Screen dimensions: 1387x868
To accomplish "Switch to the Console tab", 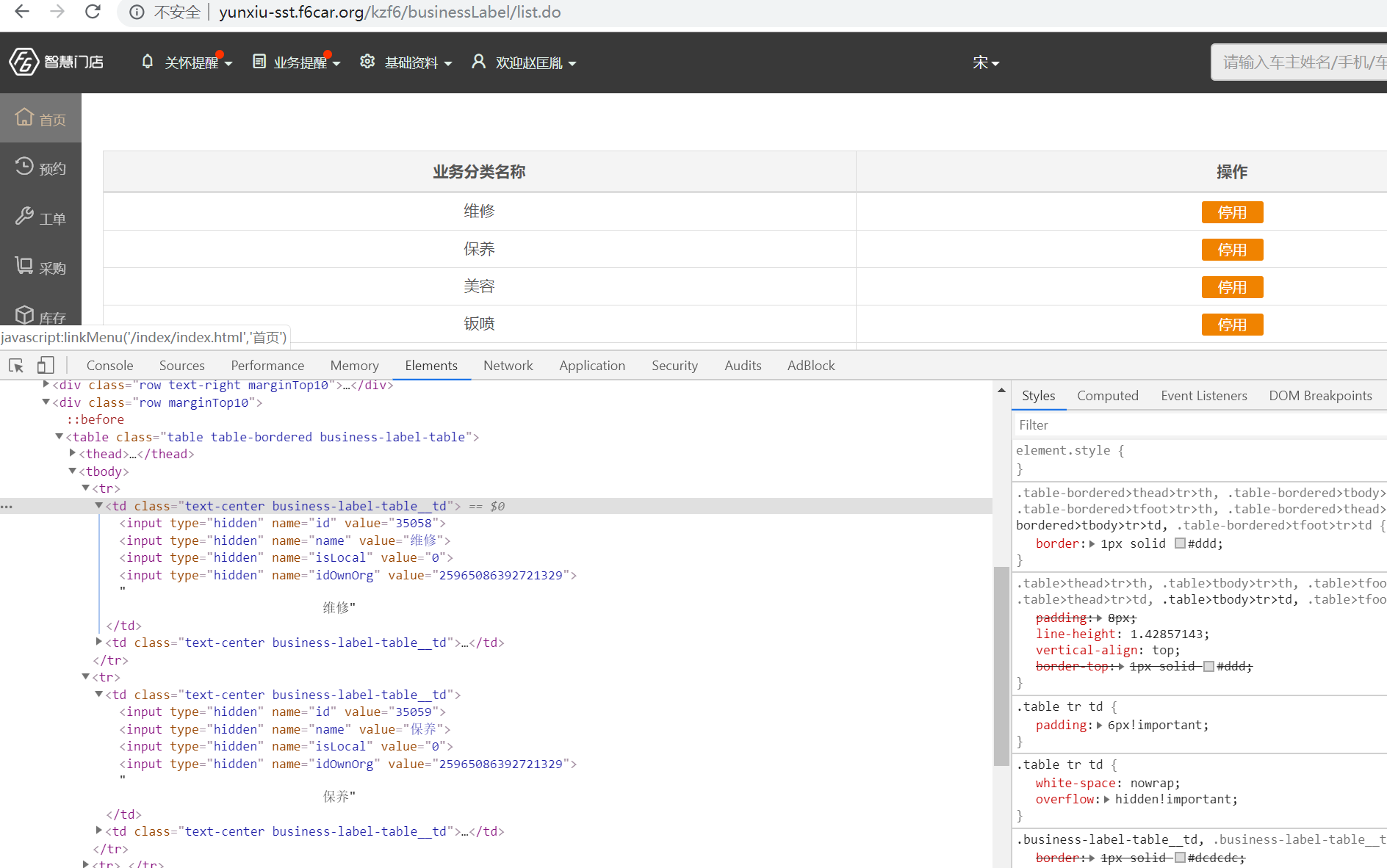I will (x=109, y=365).
